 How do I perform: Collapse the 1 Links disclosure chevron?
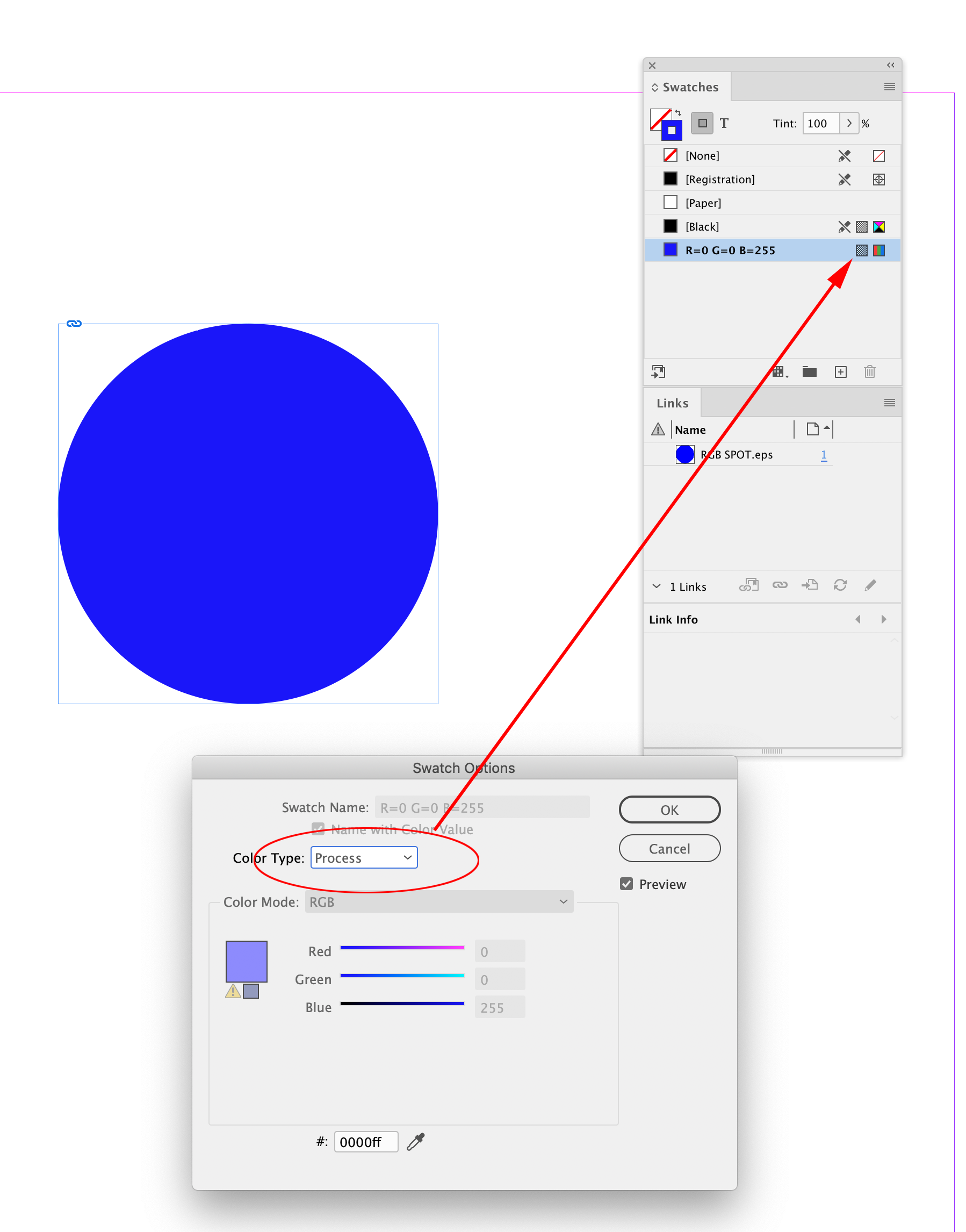point(656,586)
